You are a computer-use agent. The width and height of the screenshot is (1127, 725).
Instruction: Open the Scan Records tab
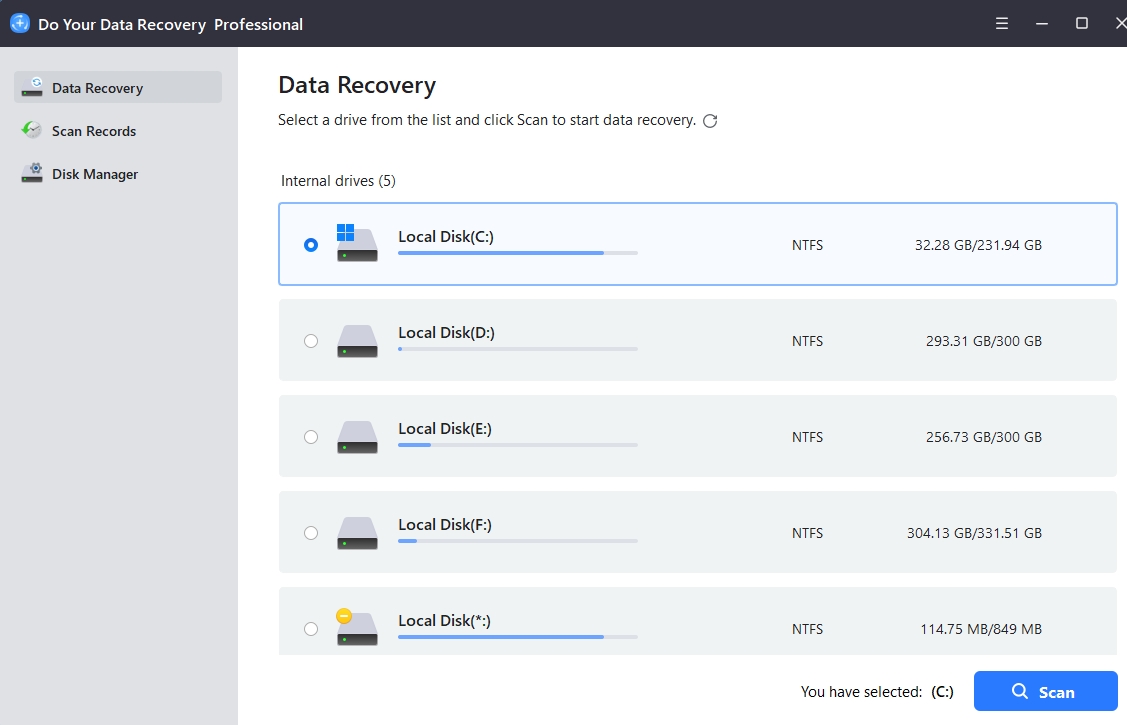(94, 131)
